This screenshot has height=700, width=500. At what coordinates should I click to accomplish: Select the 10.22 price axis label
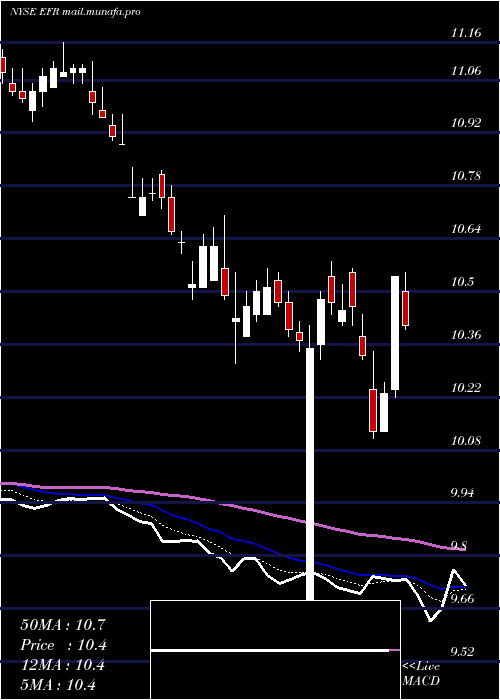[x=466, y=388]
